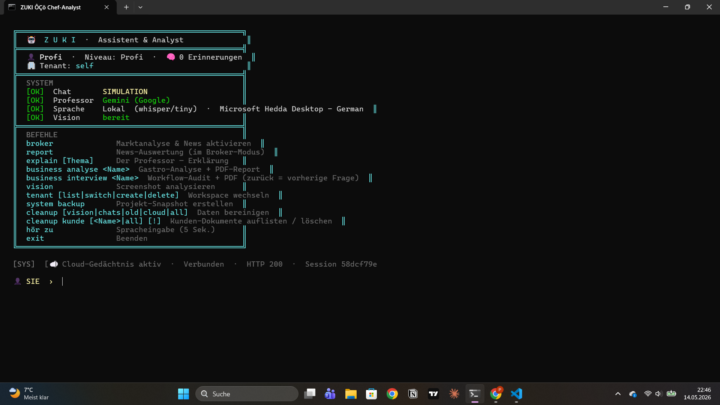Show hidden system tray icons
This screenshot has width=720, height=405.
pyautogui.click(x=618, y=394)
